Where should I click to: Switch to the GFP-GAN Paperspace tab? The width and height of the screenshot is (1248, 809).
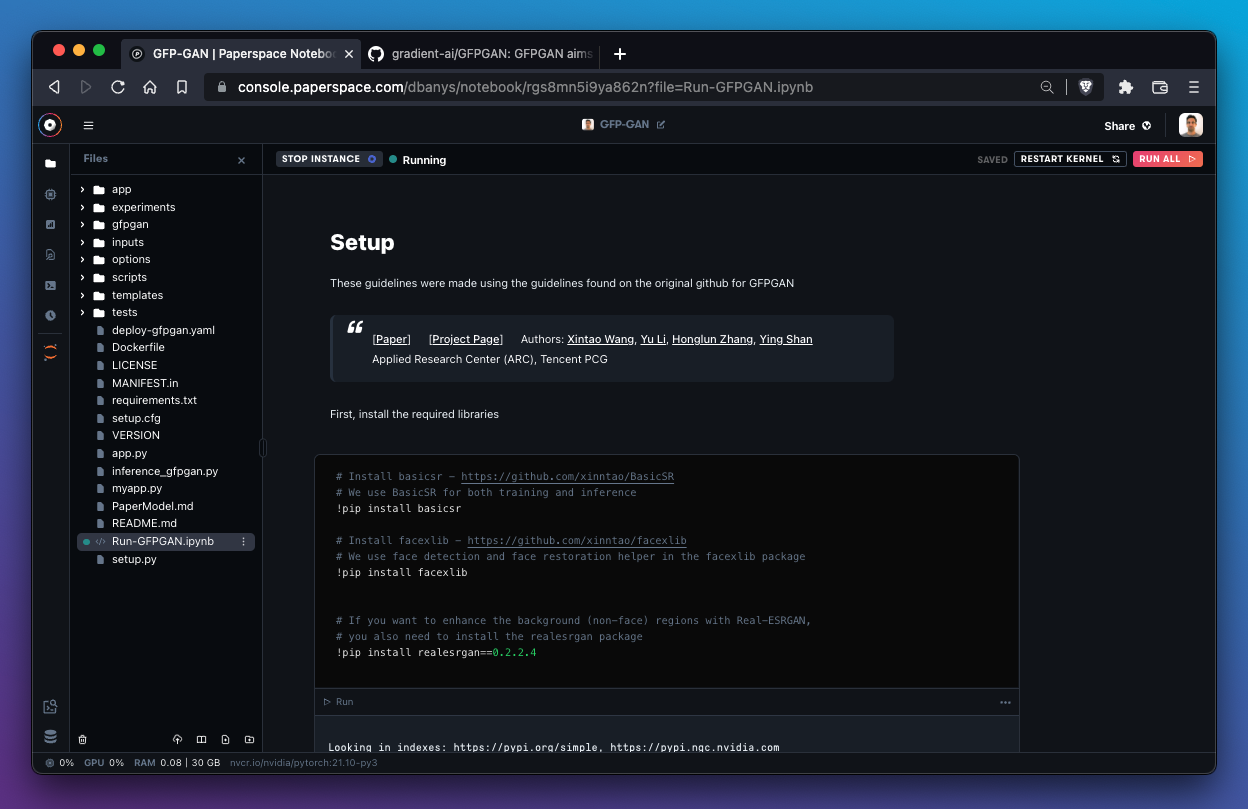click(x=240, y=54)
